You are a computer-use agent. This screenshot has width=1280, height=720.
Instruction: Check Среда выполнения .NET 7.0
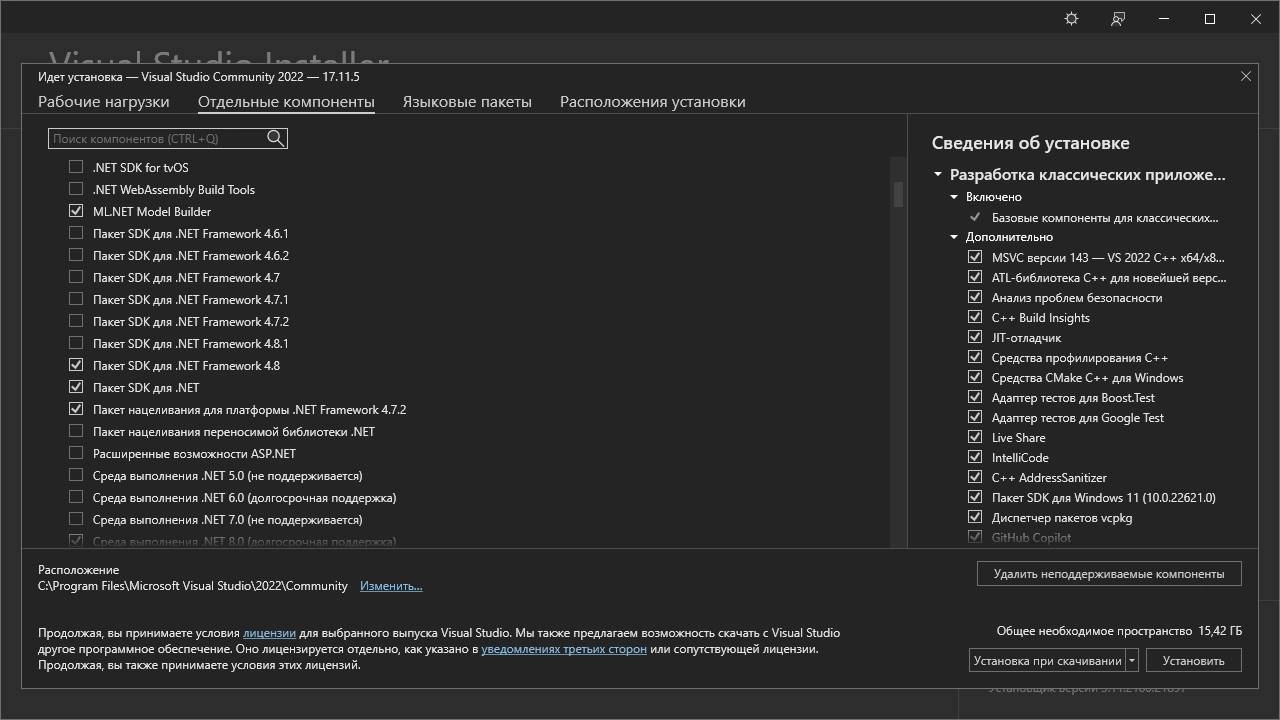coord(76,519)
